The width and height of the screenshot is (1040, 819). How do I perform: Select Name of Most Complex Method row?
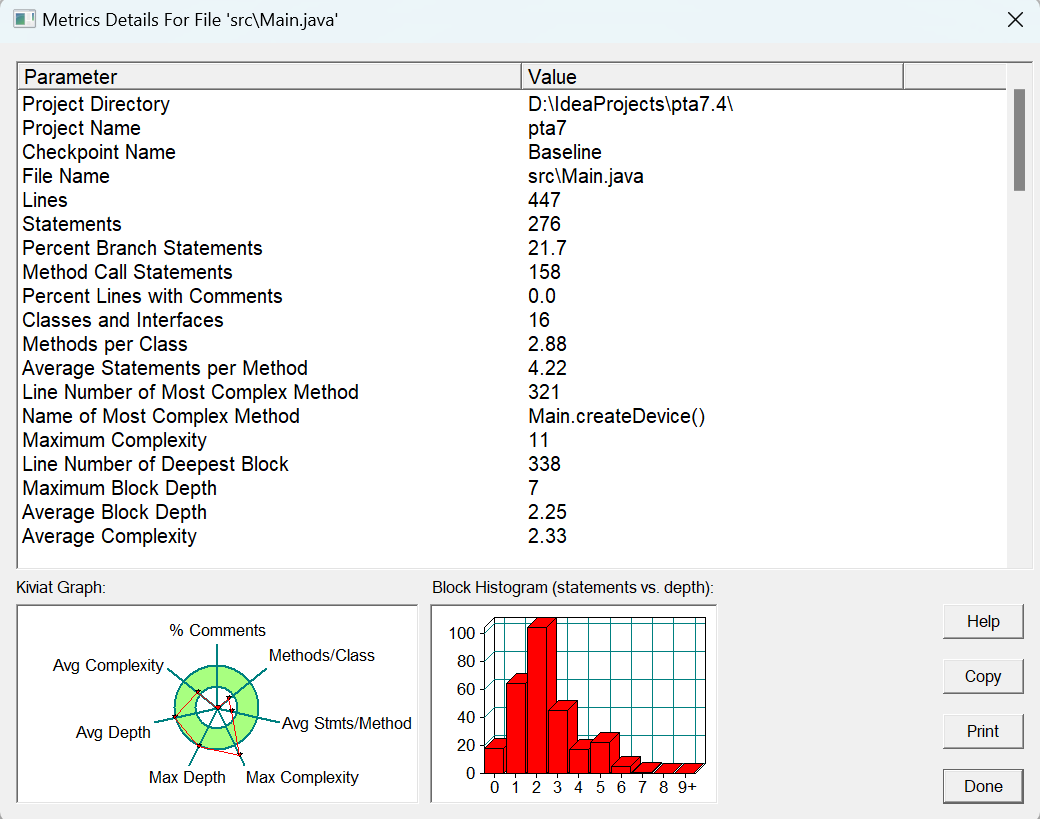(512, 416)
